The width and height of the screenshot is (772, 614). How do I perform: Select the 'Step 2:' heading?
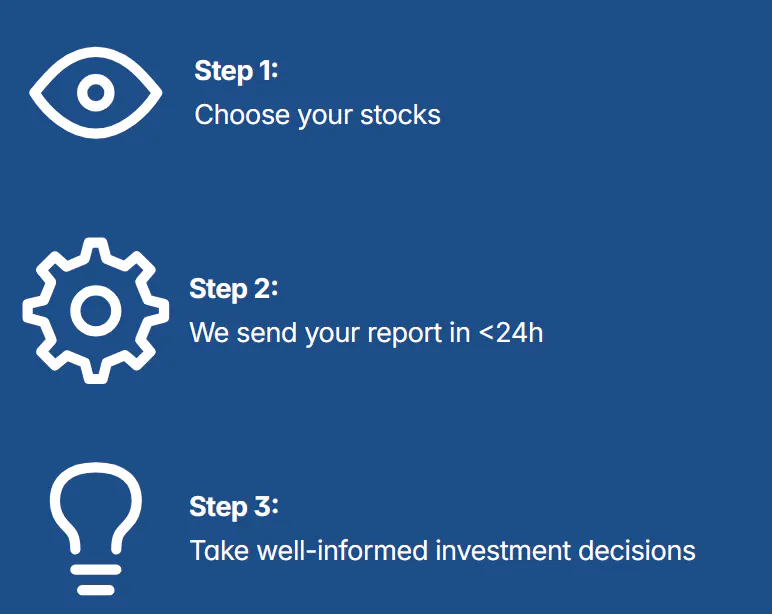point(234,289)
